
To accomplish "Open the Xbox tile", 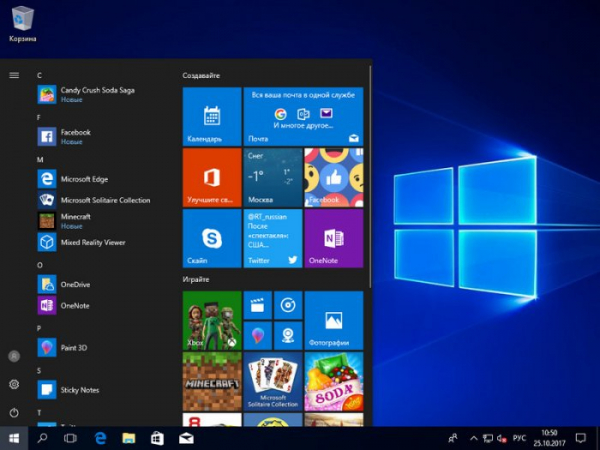I will click(212, 321).
